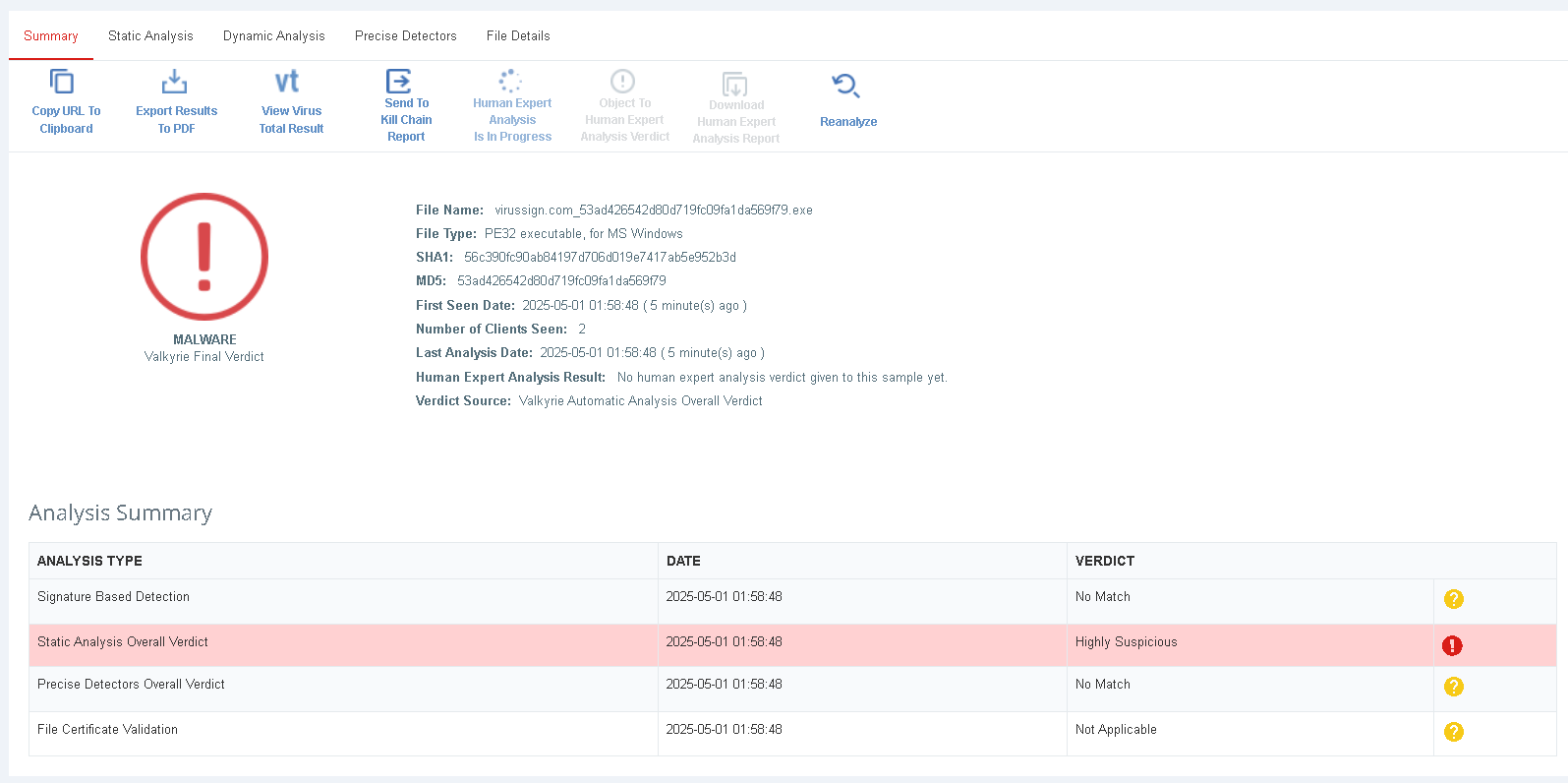Image resolution: width=1568 pixels, height=783 pixels.
Task: Click the Send To Kill Chain Report label
Action: (406, 120)
